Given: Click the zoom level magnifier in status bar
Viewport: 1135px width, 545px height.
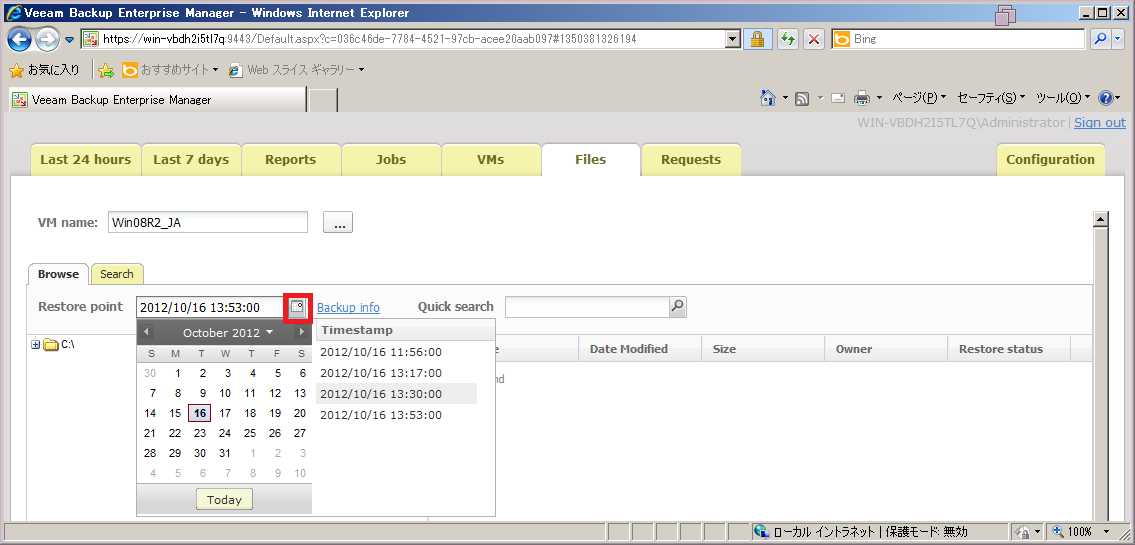Looking at the screenshot, I should tap(1058, 531).
